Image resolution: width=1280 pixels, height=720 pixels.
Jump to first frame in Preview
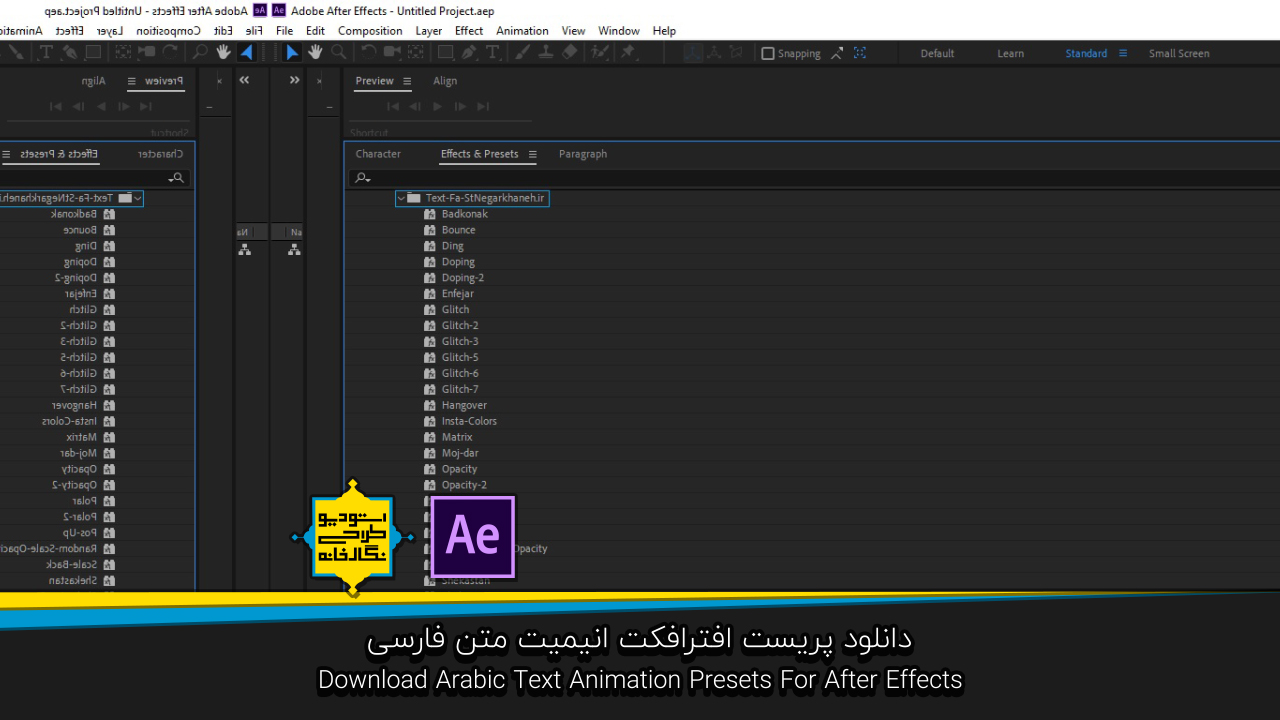point(393,106)
